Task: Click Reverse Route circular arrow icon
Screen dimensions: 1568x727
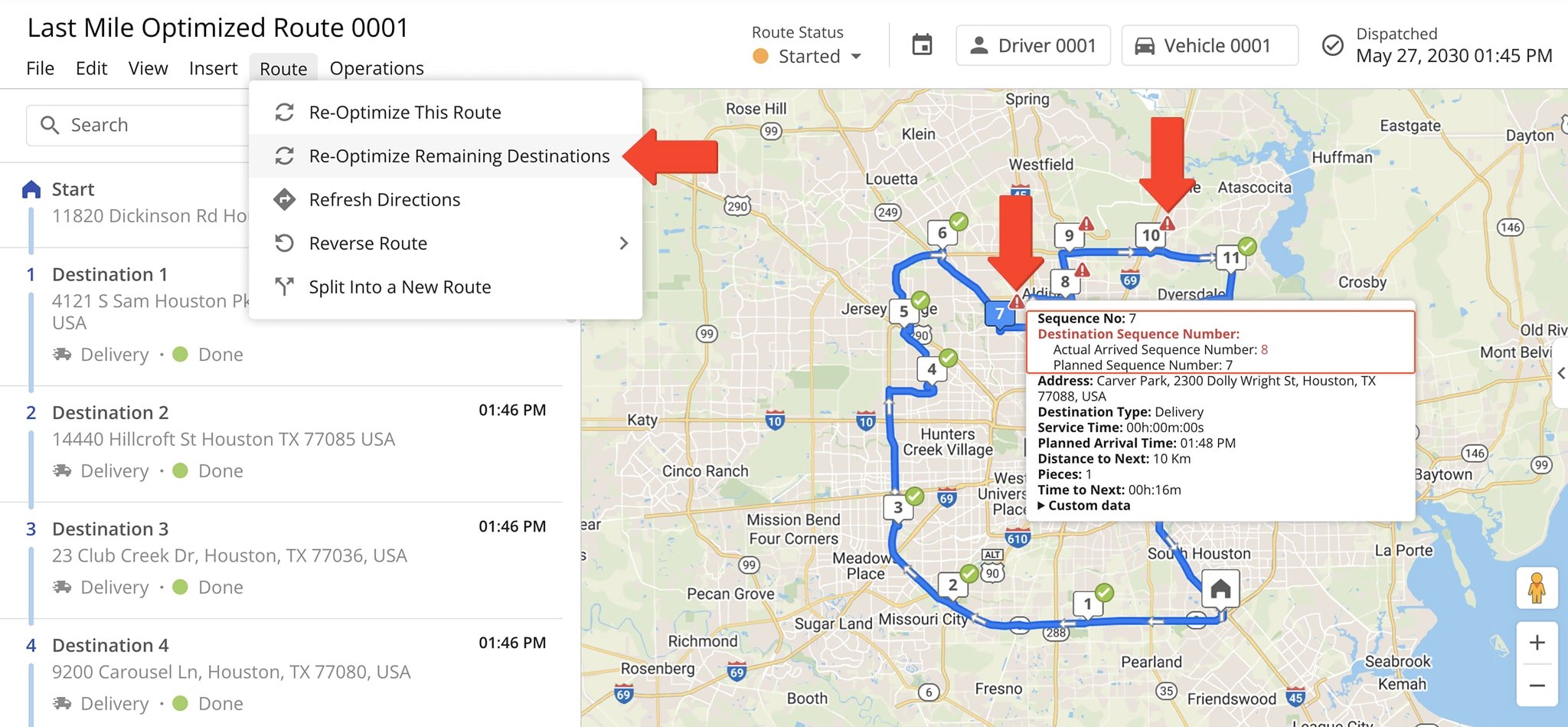Action: [x=285, y=244]
